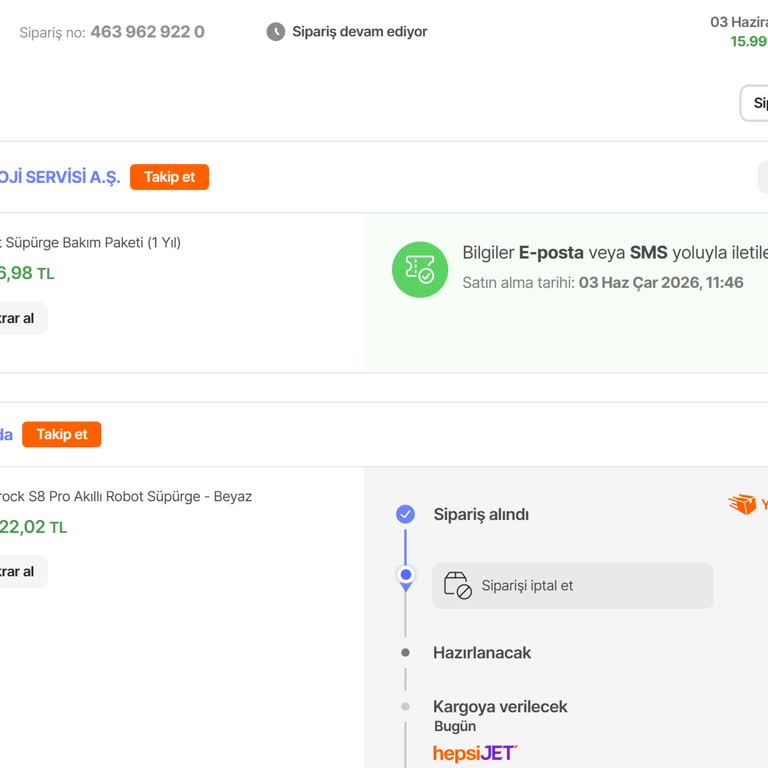Click the Hazırlanacak step dot
The height and width of the screenshot is (768, 768).
coord(405,652)
